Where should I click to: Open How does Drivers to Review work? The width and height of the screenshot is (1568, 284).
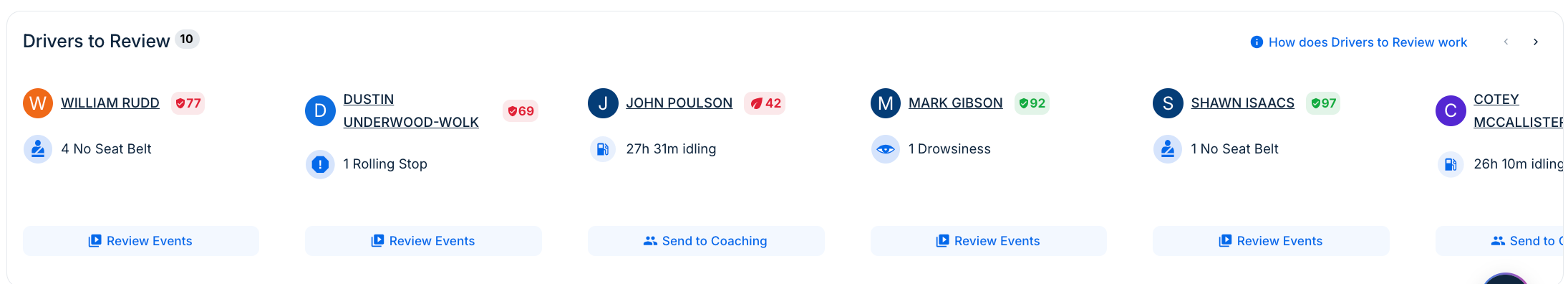coord(1368,42)
